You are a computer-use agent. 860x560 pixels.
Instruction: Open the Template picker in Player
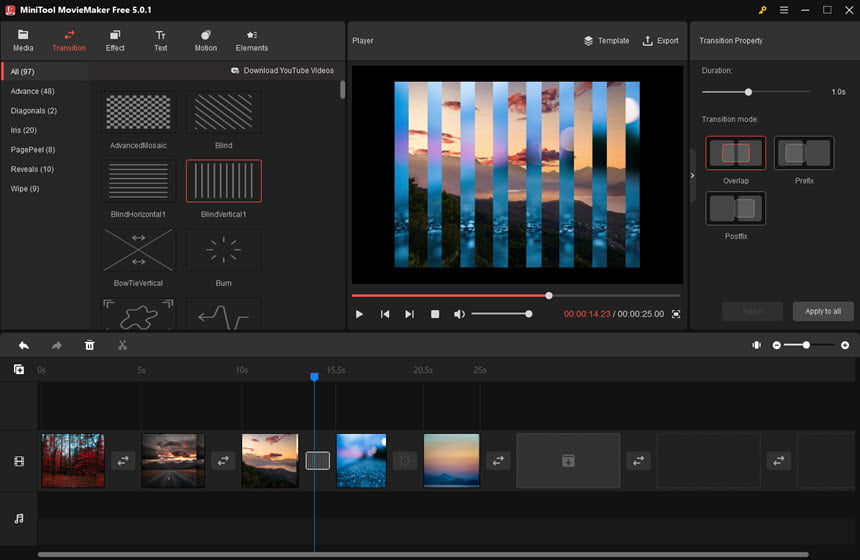coord(607,41)
